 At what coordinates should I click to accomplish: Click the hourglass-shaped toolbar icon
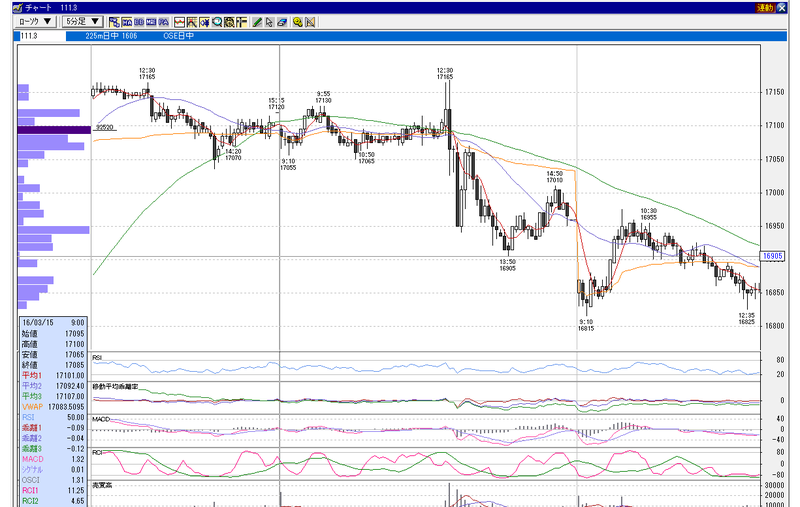point(310,22)
